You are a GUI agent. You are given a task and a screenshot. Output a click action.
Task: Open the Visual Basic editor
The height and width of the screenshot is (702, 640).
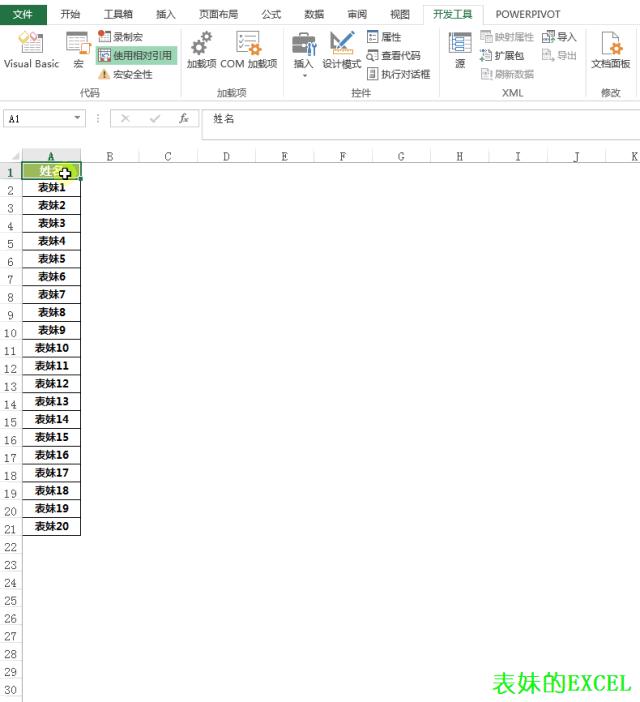pyautogui.click(x=31, y=50)
